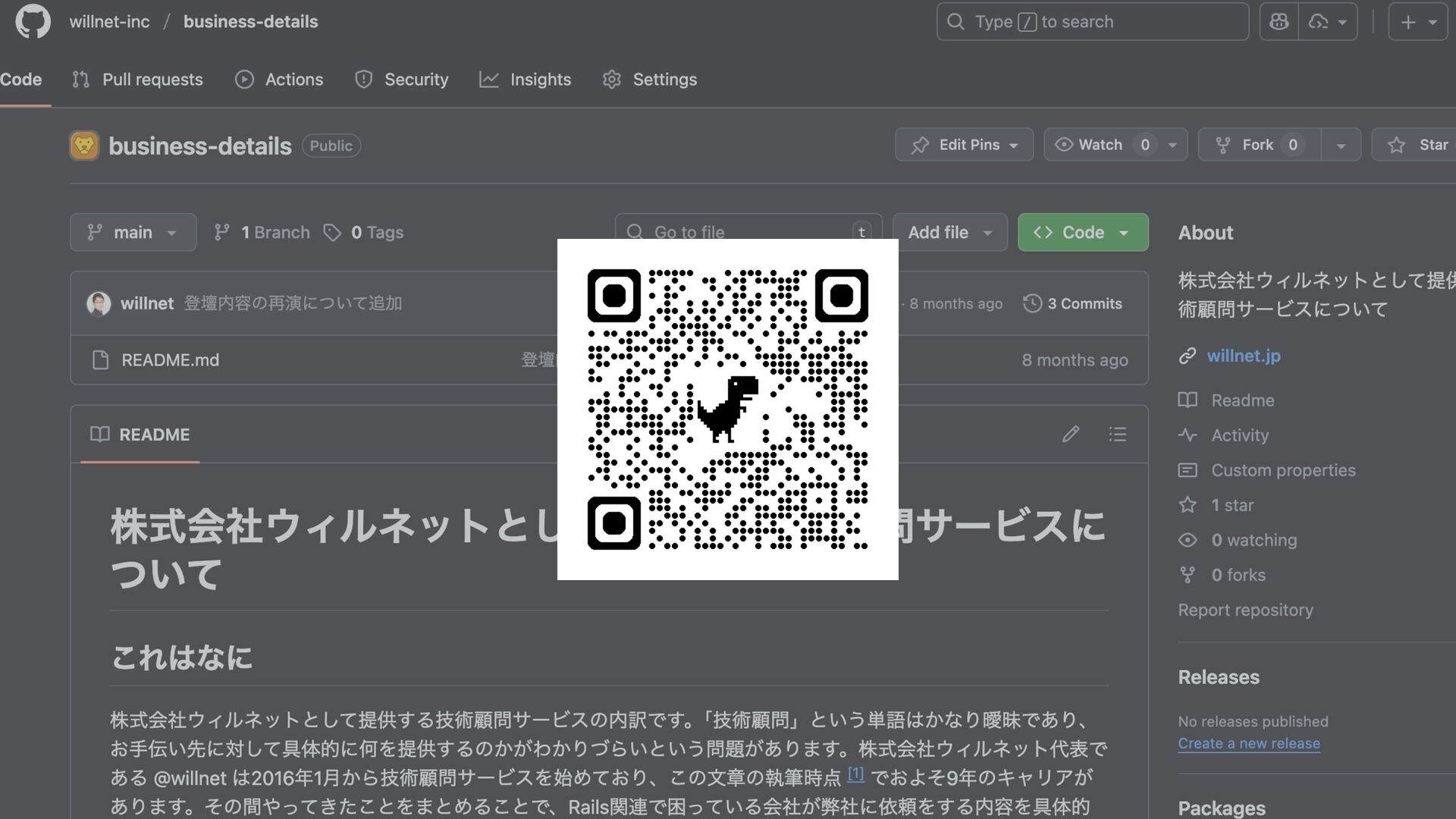Click the Report repository link

pos(1245,610)
